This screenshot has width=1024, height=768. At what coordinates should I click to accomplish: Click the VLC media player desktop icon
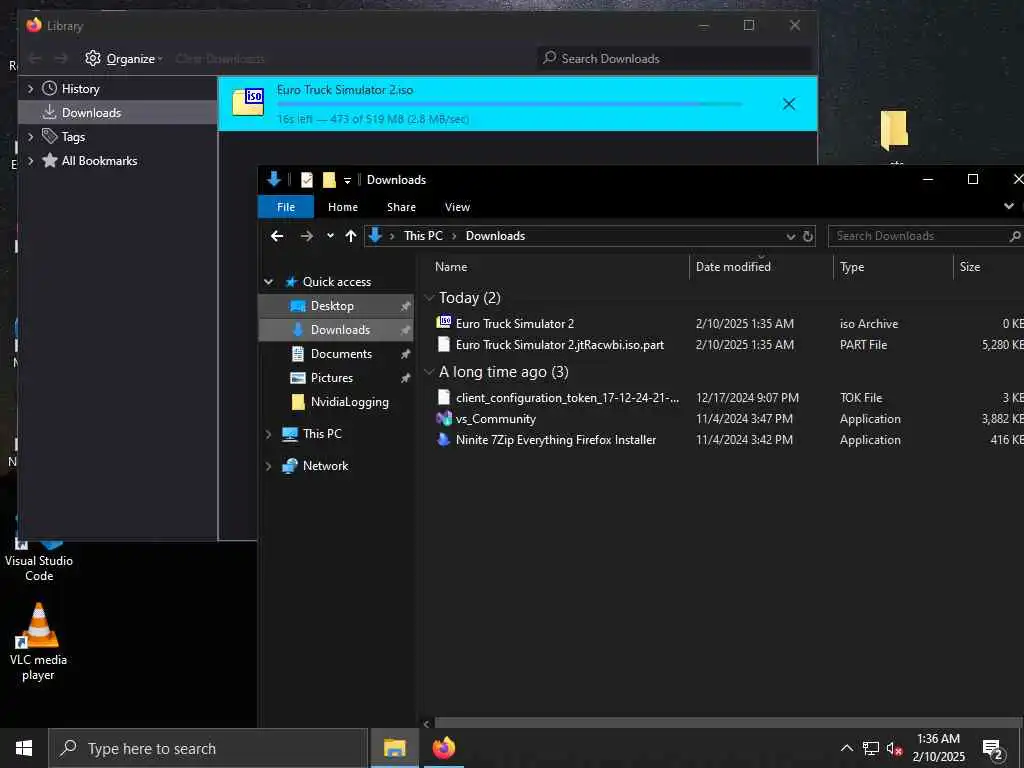click(39, 641)
